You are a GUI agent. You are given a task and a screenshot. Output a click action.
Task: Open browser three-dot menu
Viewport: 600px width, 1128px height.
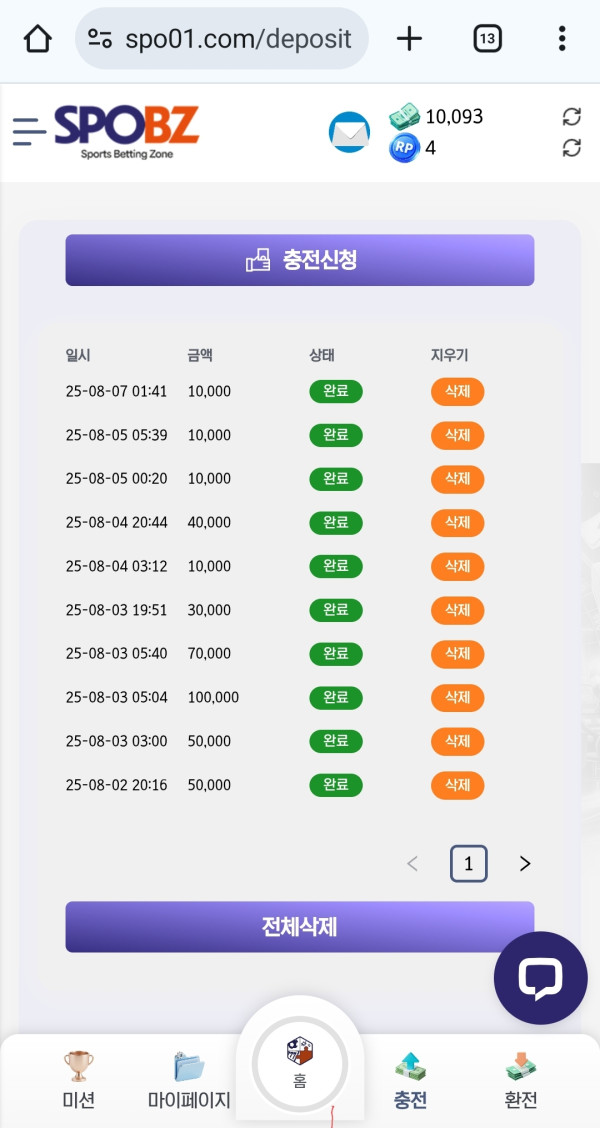[562, 39]
